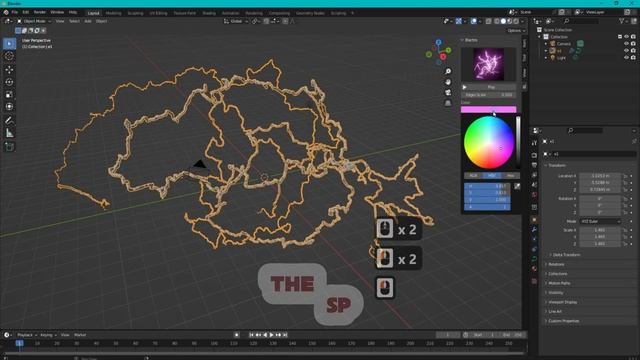Switch to the UV Editing workspace tab
This screenshot has width=640, height=360.
(x=158, y=13)
